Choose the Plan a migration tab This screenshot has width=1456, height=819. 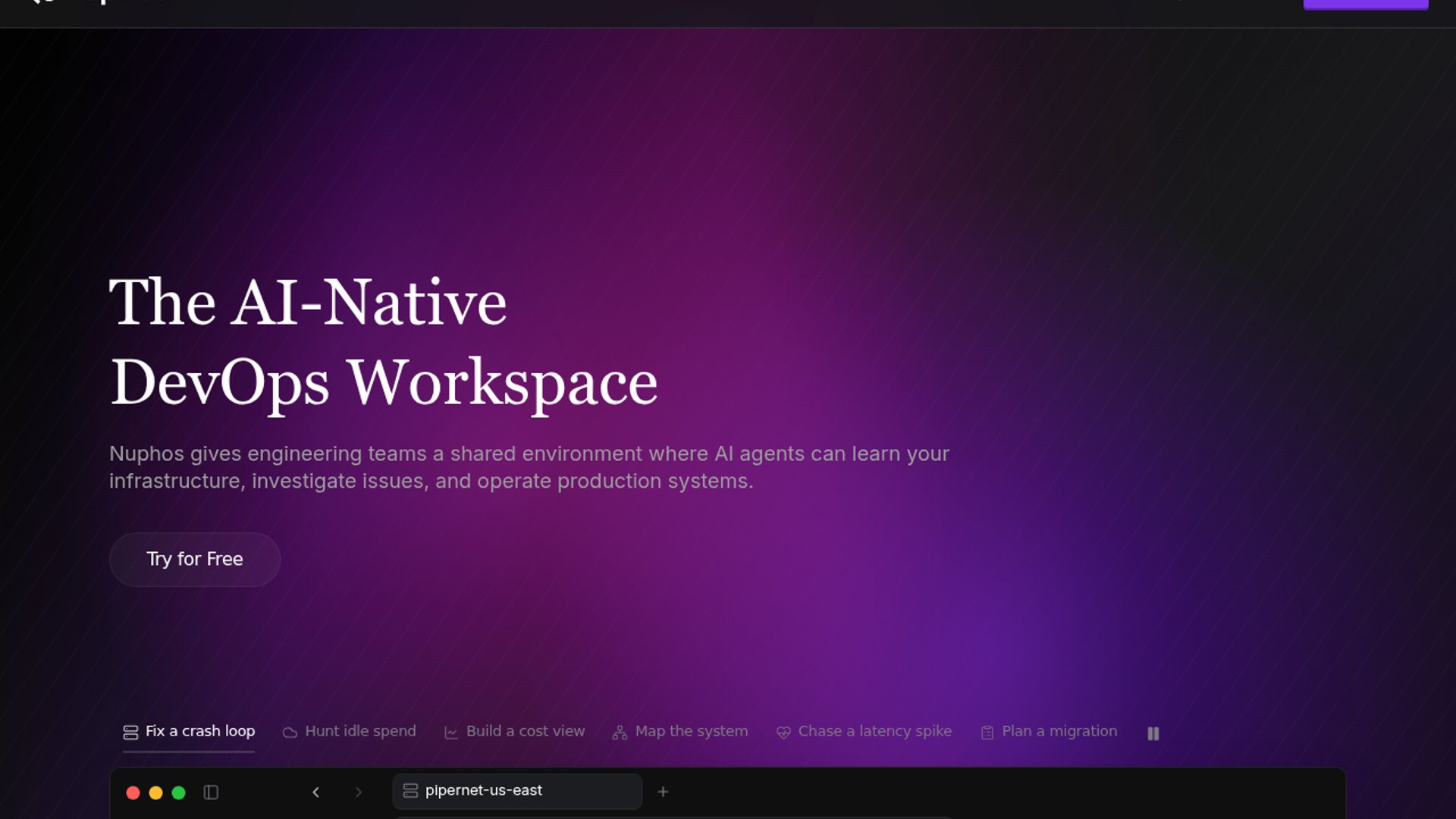coord(1049,732)
